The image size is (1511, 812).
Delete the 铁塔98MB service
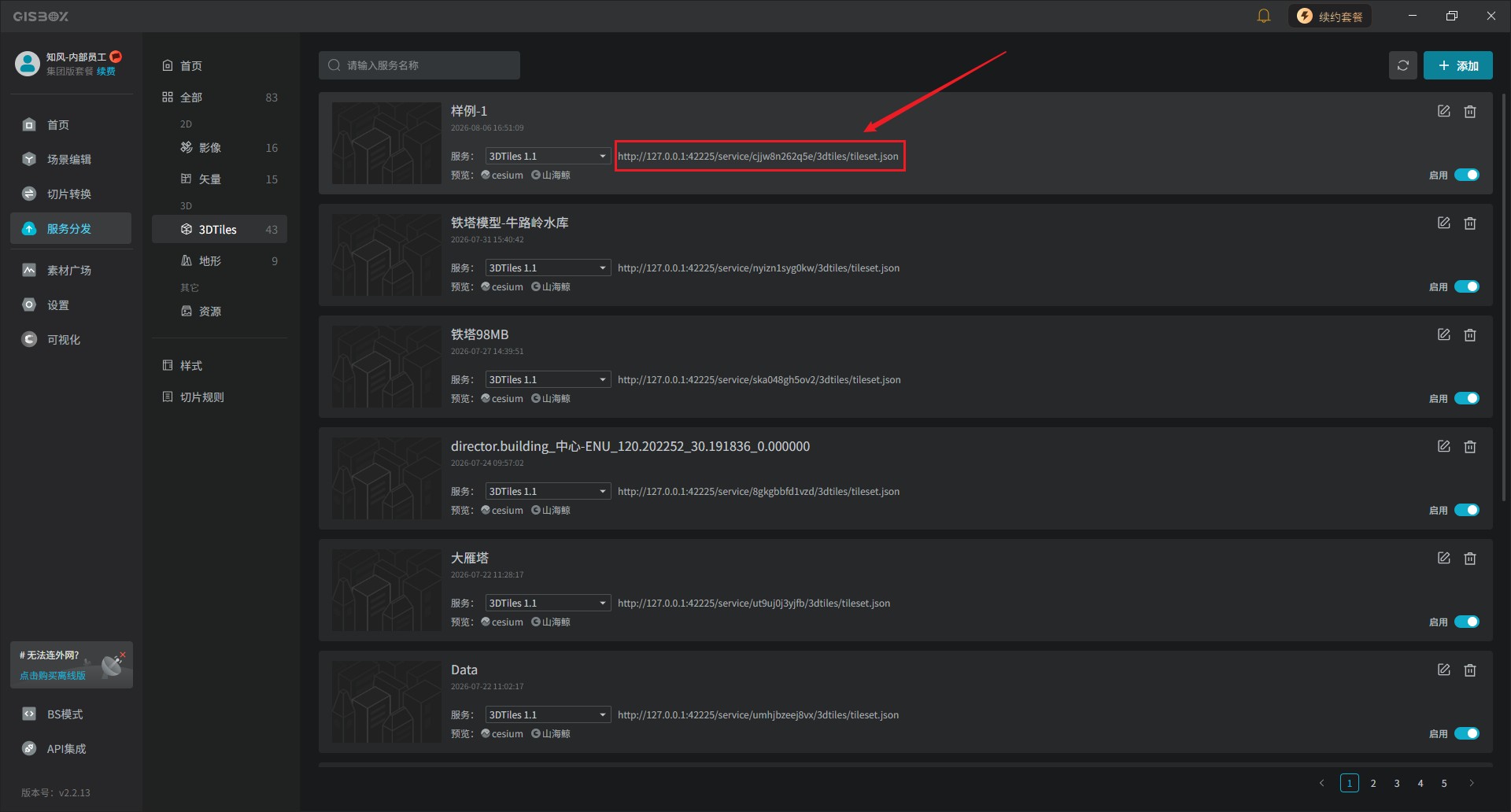tap(1470, 335)
